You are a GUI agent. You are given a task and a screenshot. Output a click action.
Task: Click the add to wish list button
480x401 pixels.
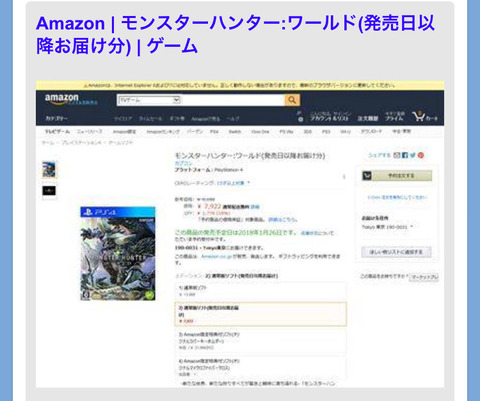[x=396, y=252]
